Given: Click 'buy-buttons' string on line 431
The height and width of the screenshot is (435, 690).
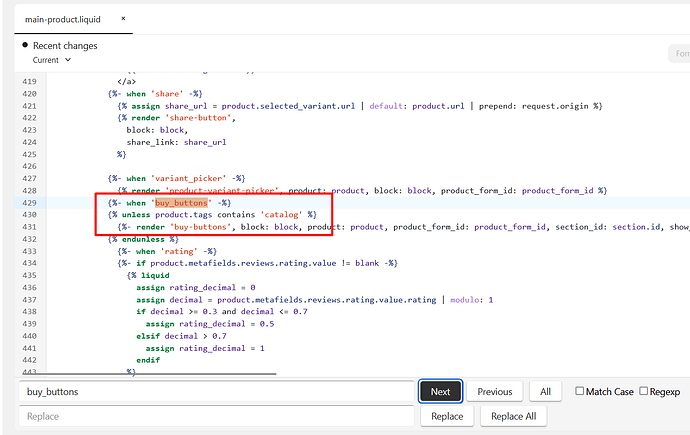Looking at the screenshot, I should tap(200, 227).
